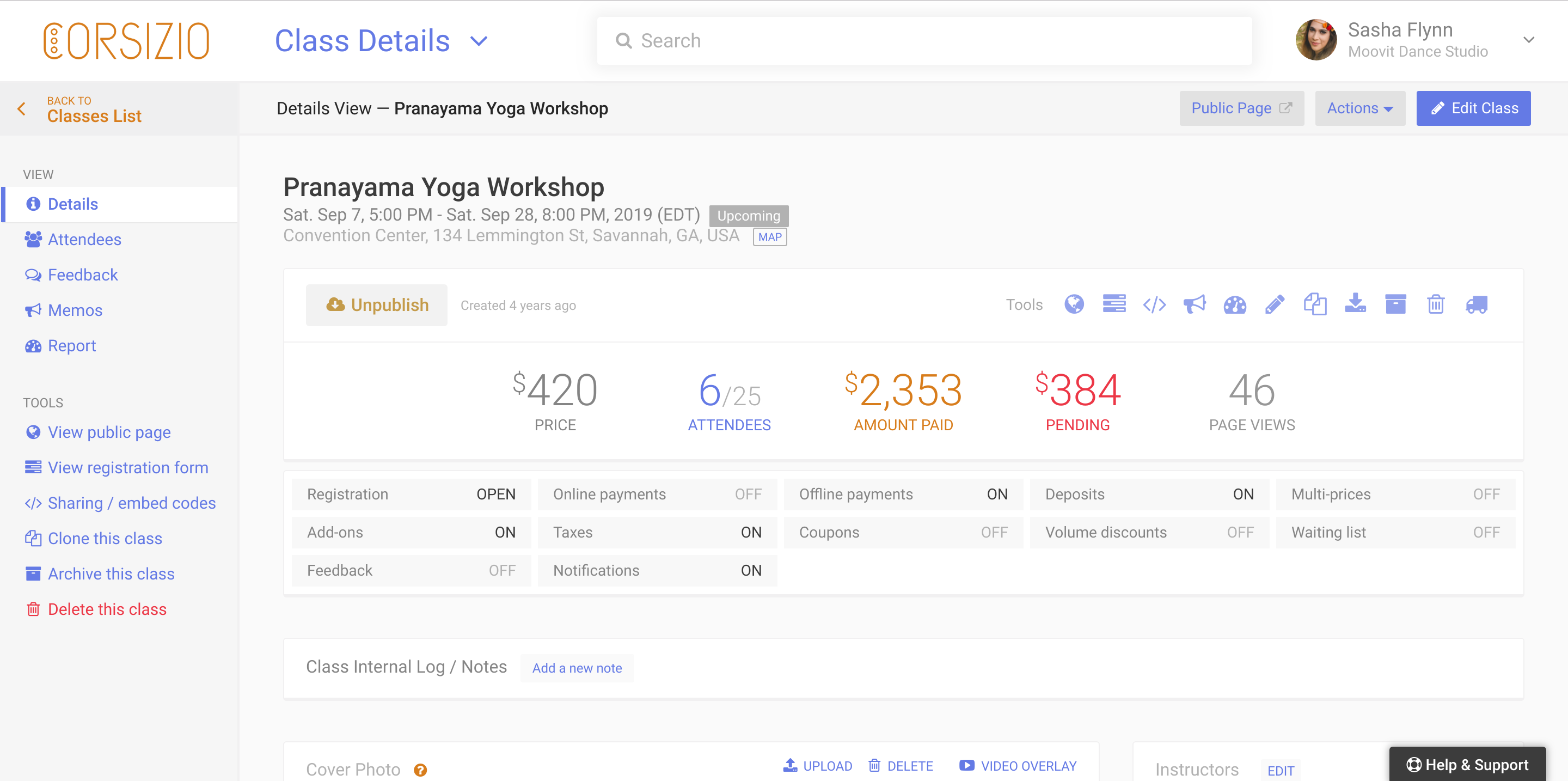Expand the Class Details title dropdown
This screenshot has width=1568, height=781.
point(479,41)
